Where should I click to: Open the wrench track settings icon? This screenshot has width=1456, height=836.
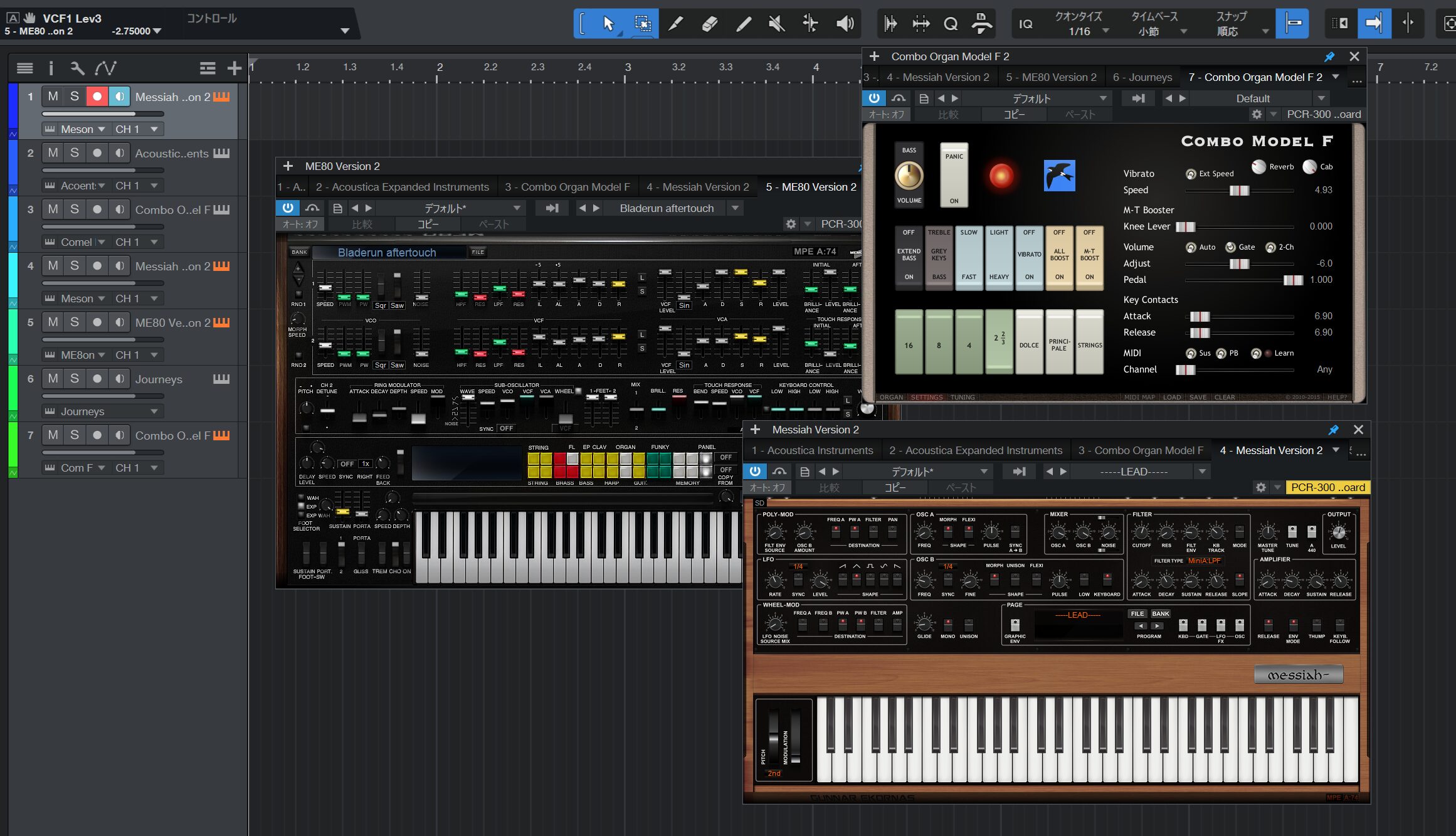tap(77, 68)
